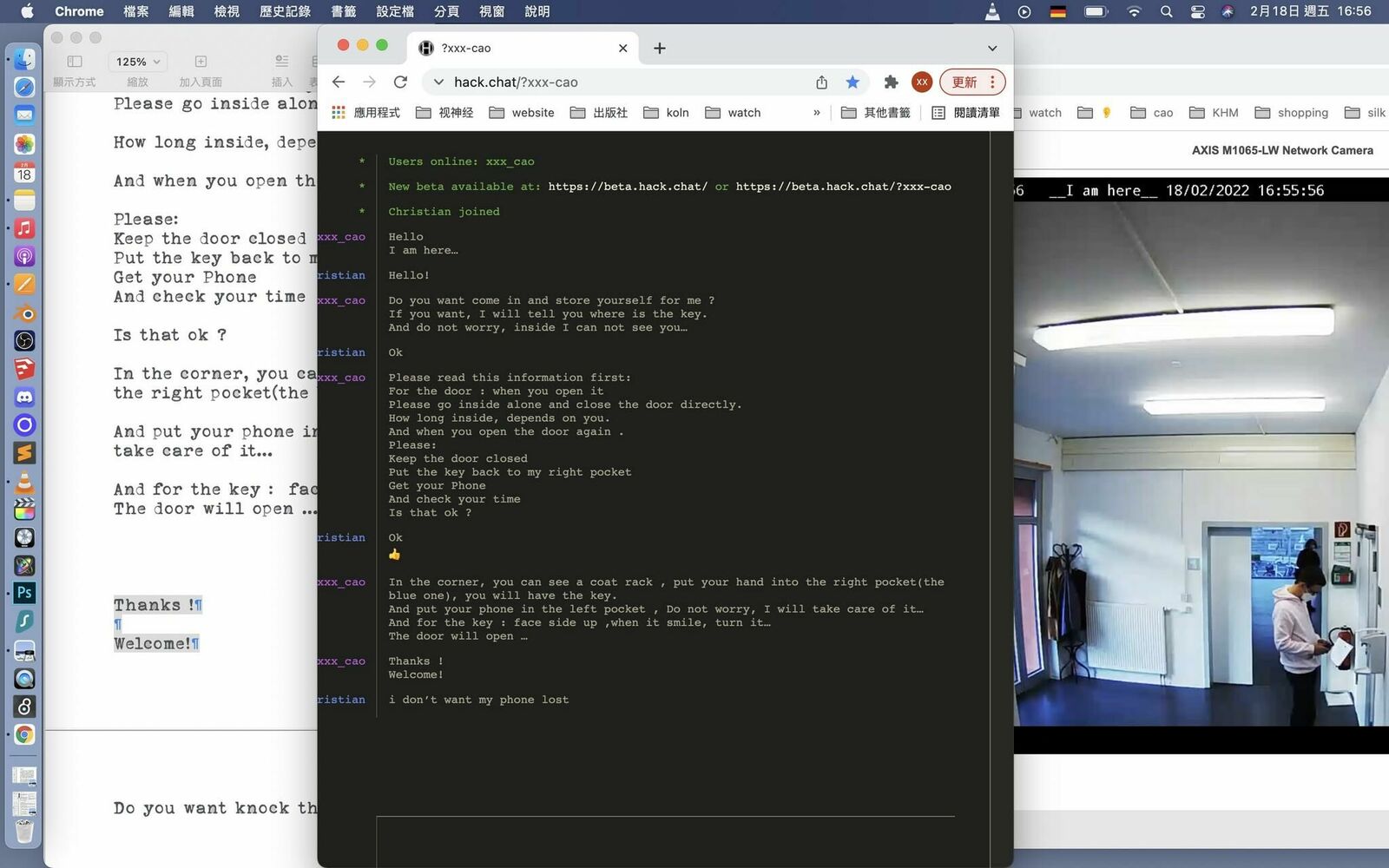Expand hidden bookmarks overflow chevron
Screen dimensions: 1389x868
(x=816, y=112)
